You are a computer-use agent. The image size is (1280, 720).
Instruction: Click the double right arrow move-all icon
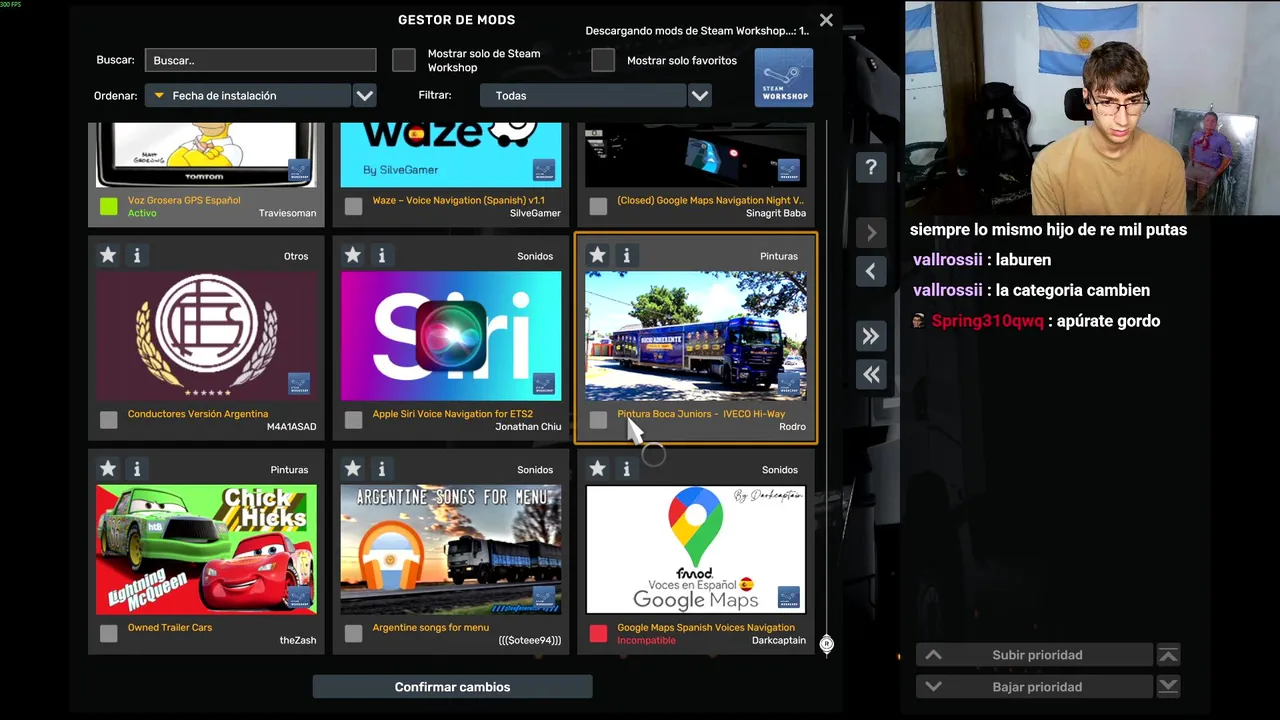pyautogui.click(x=871, y=336)
